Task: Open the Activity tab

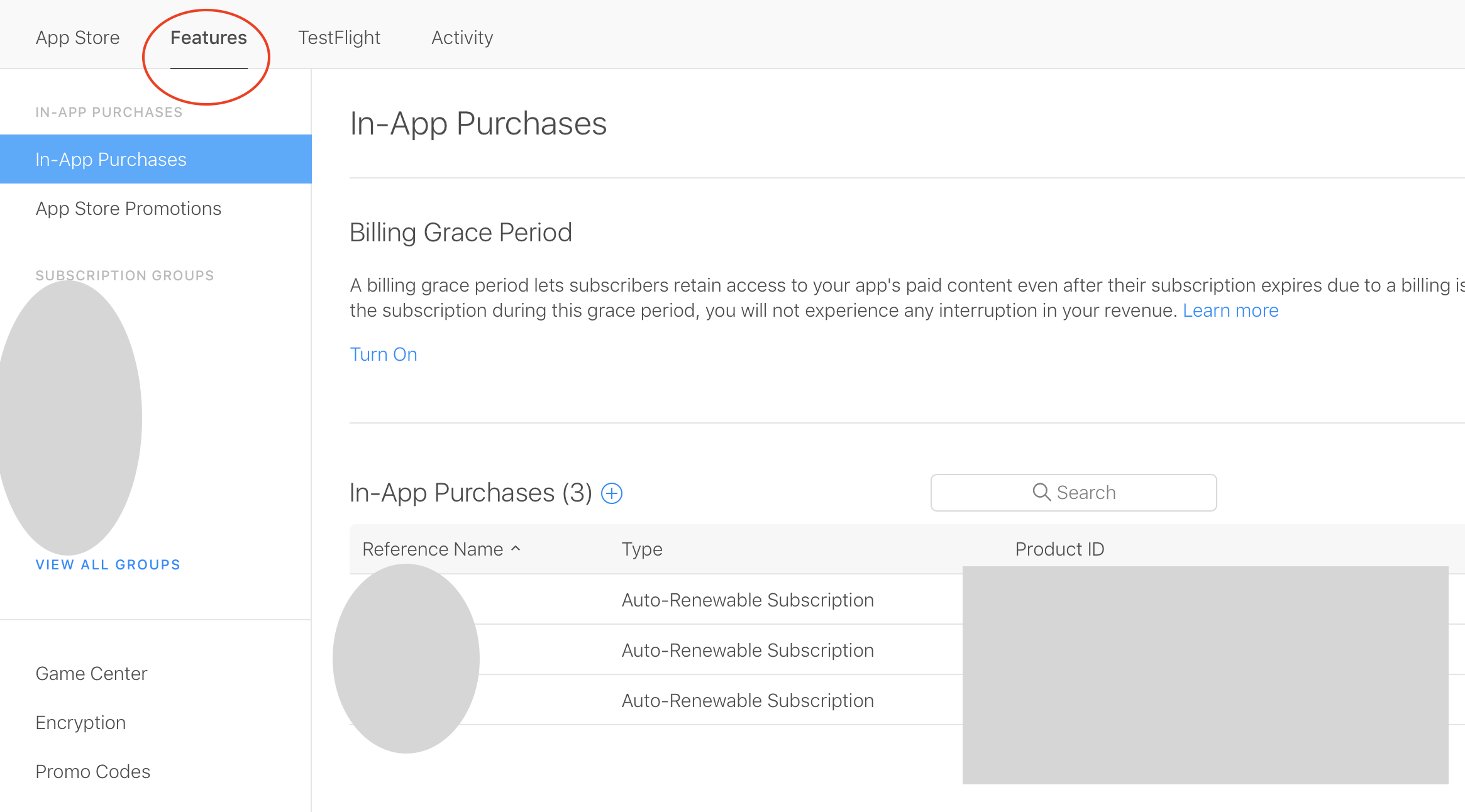Action: click(x=462, y=38)
